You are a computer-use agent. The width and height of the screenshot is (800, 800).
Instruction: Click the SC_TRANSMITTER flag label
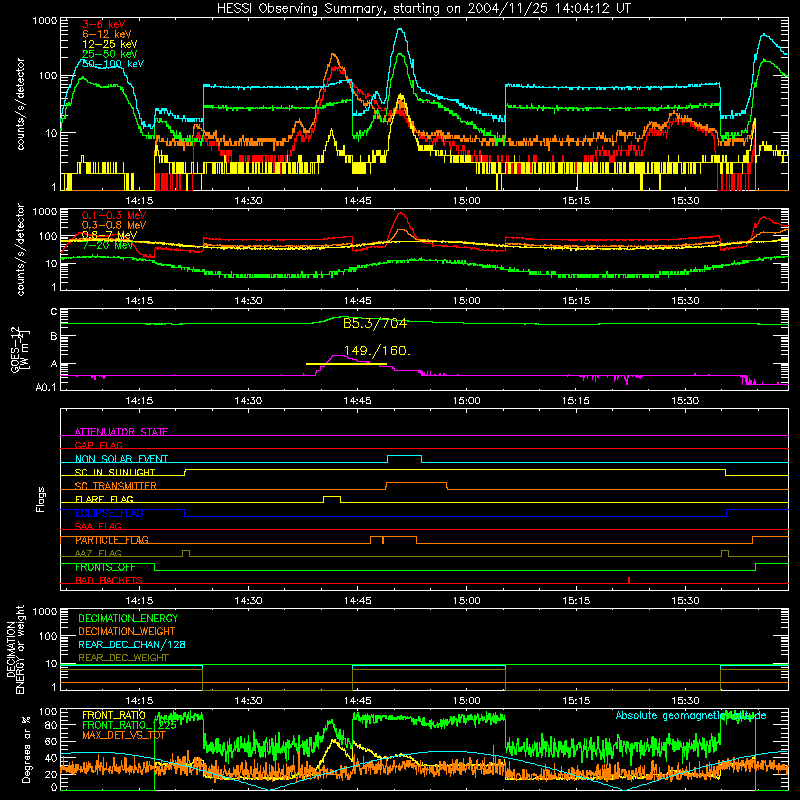[x=116, y=486]
